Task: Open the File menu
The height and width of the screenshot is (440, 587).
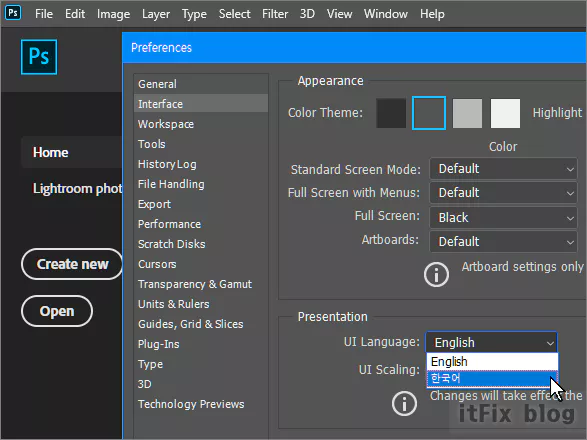Action: point(44,14)
